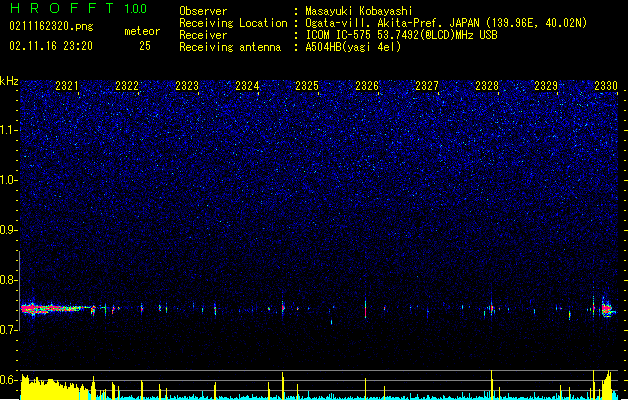Click the timestamp 02.11.16 23:20
The image size is (629, 400).
51,46
